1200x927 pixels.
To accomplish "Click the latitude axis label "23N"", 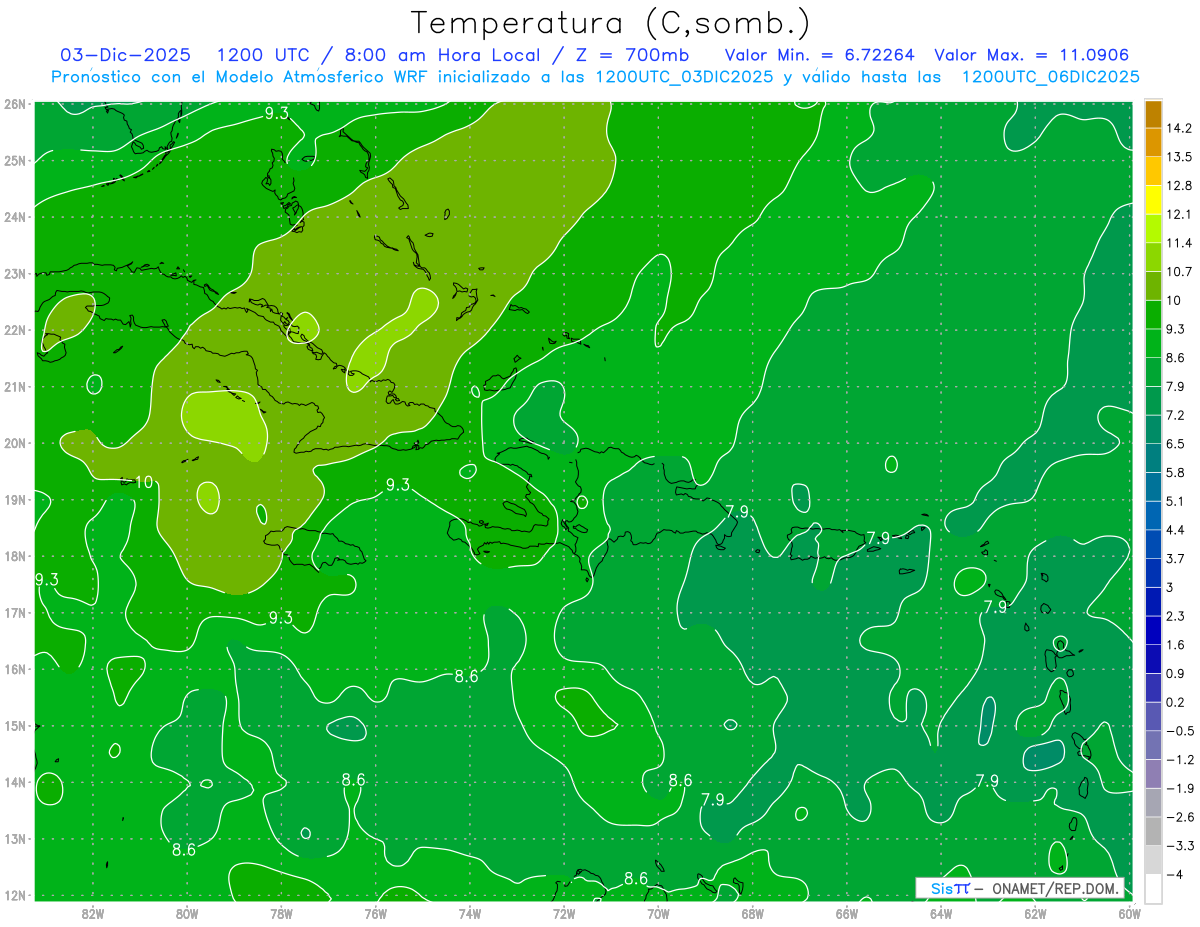I will (x=13, y=273).
